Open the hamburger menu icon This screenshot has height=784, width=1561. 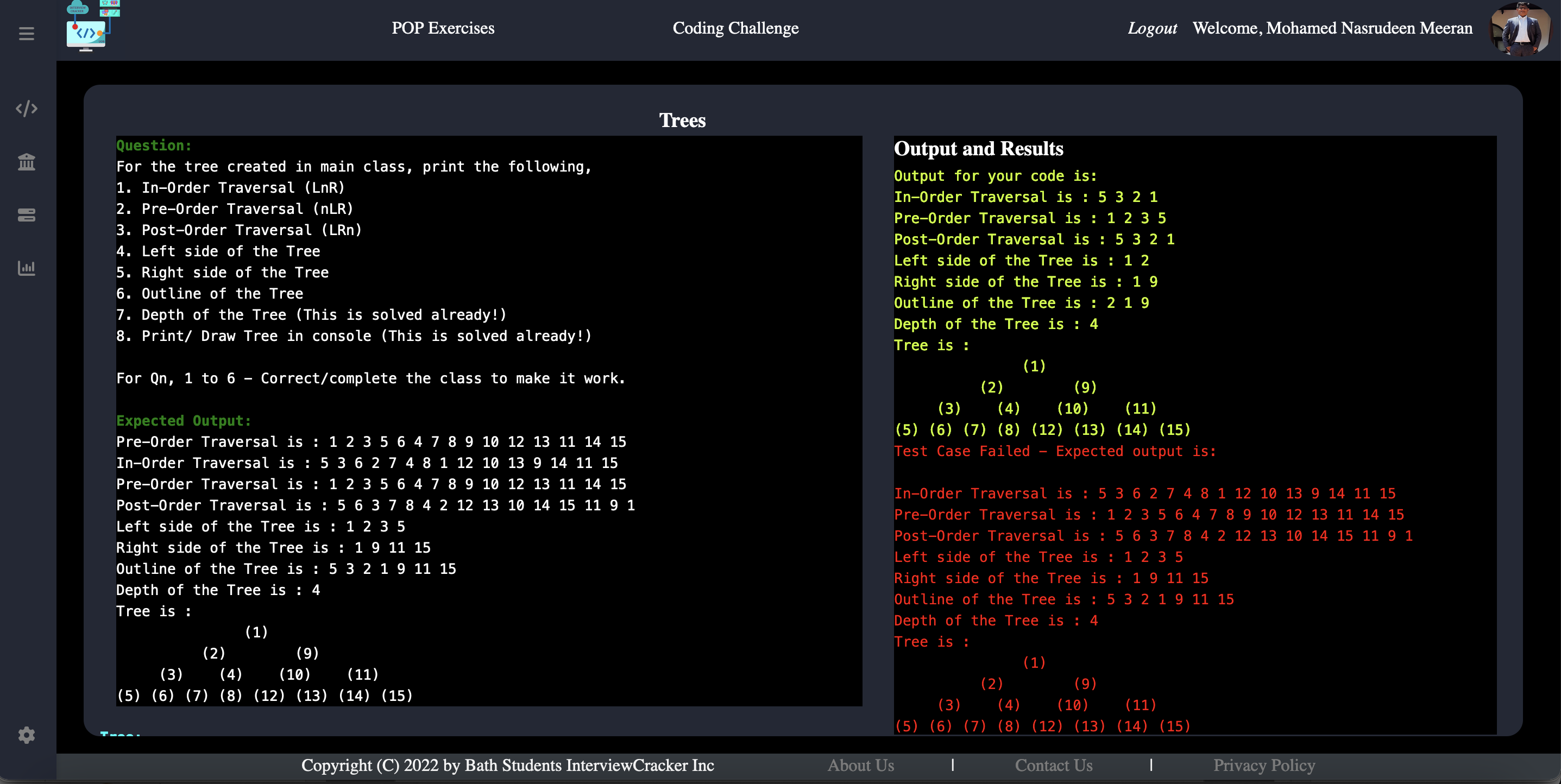point(26,33)
